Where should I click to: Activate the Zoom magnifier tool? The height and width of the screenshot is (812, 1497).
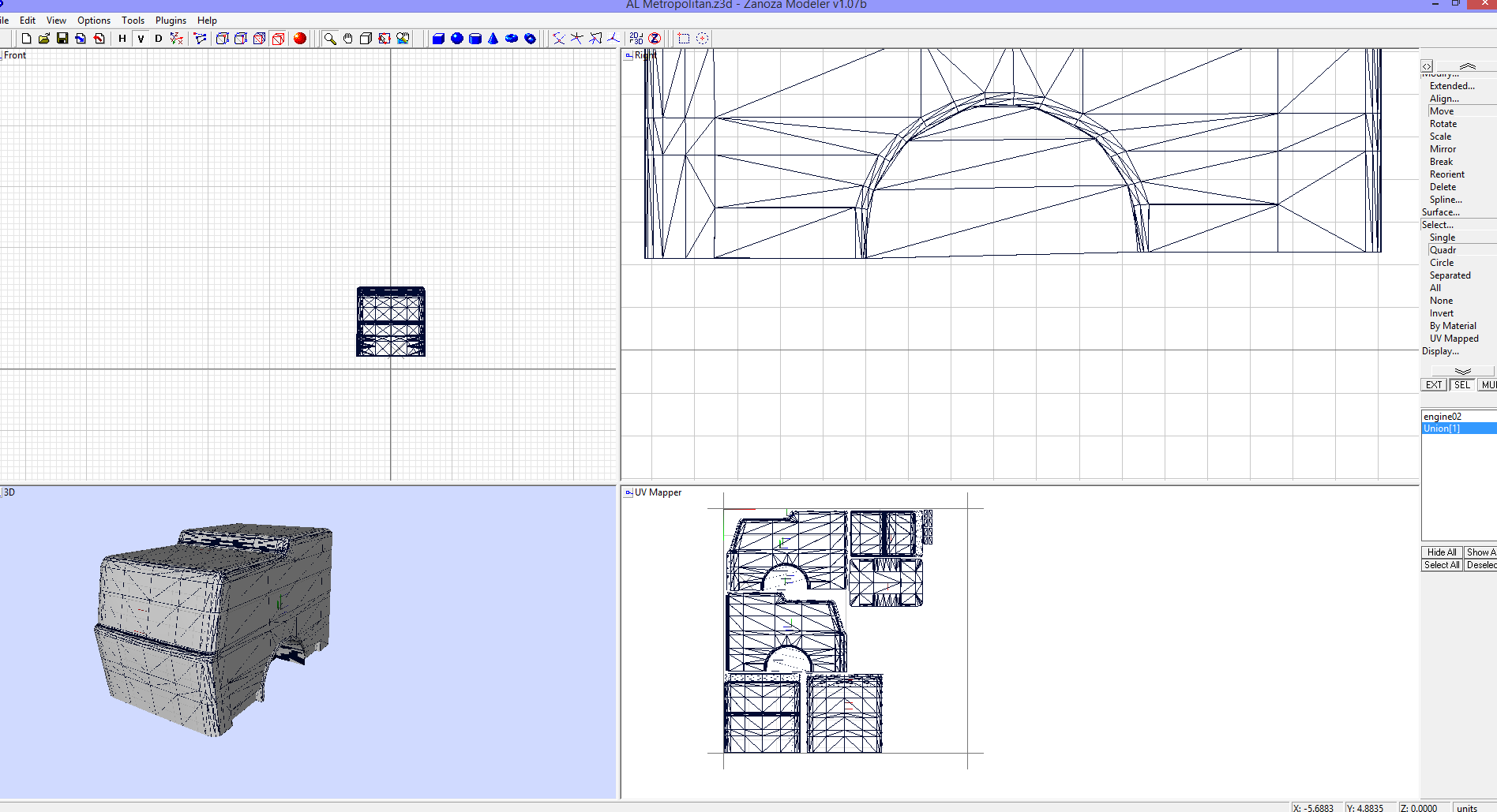(x=331, y=38)
